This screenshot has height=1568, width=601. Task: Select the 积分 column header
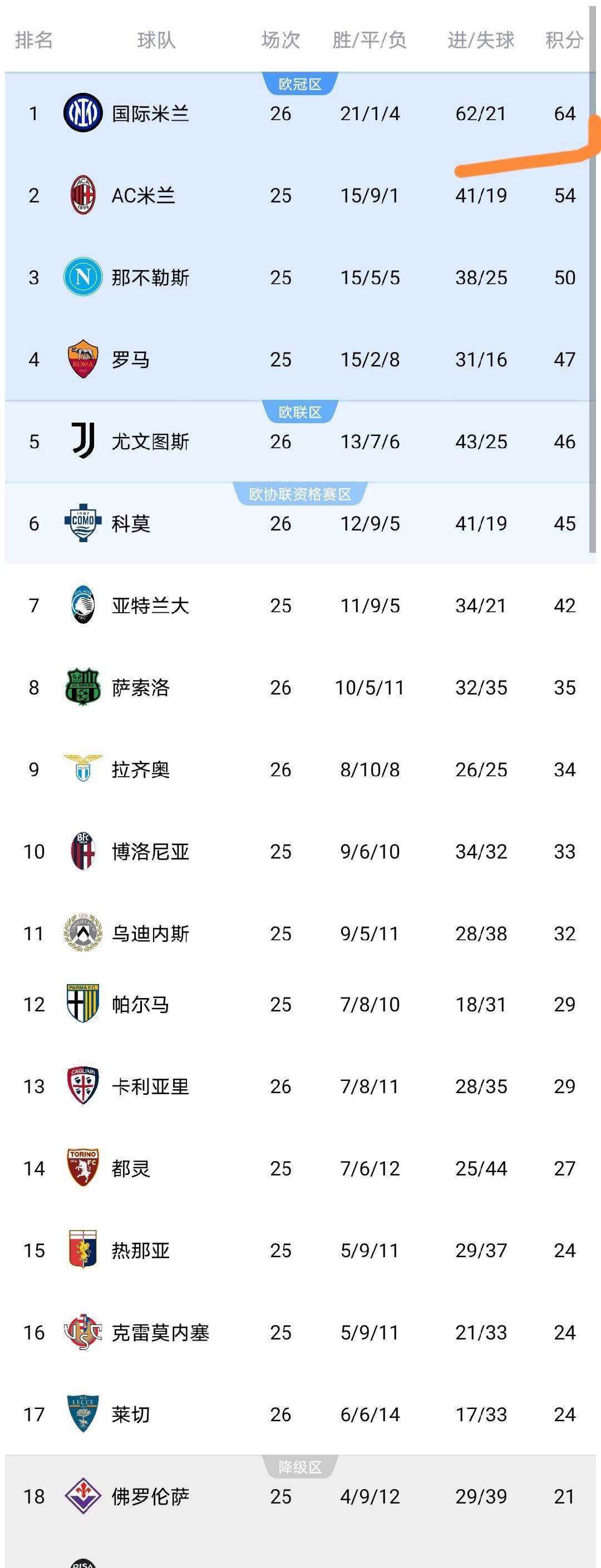[564, 40]
